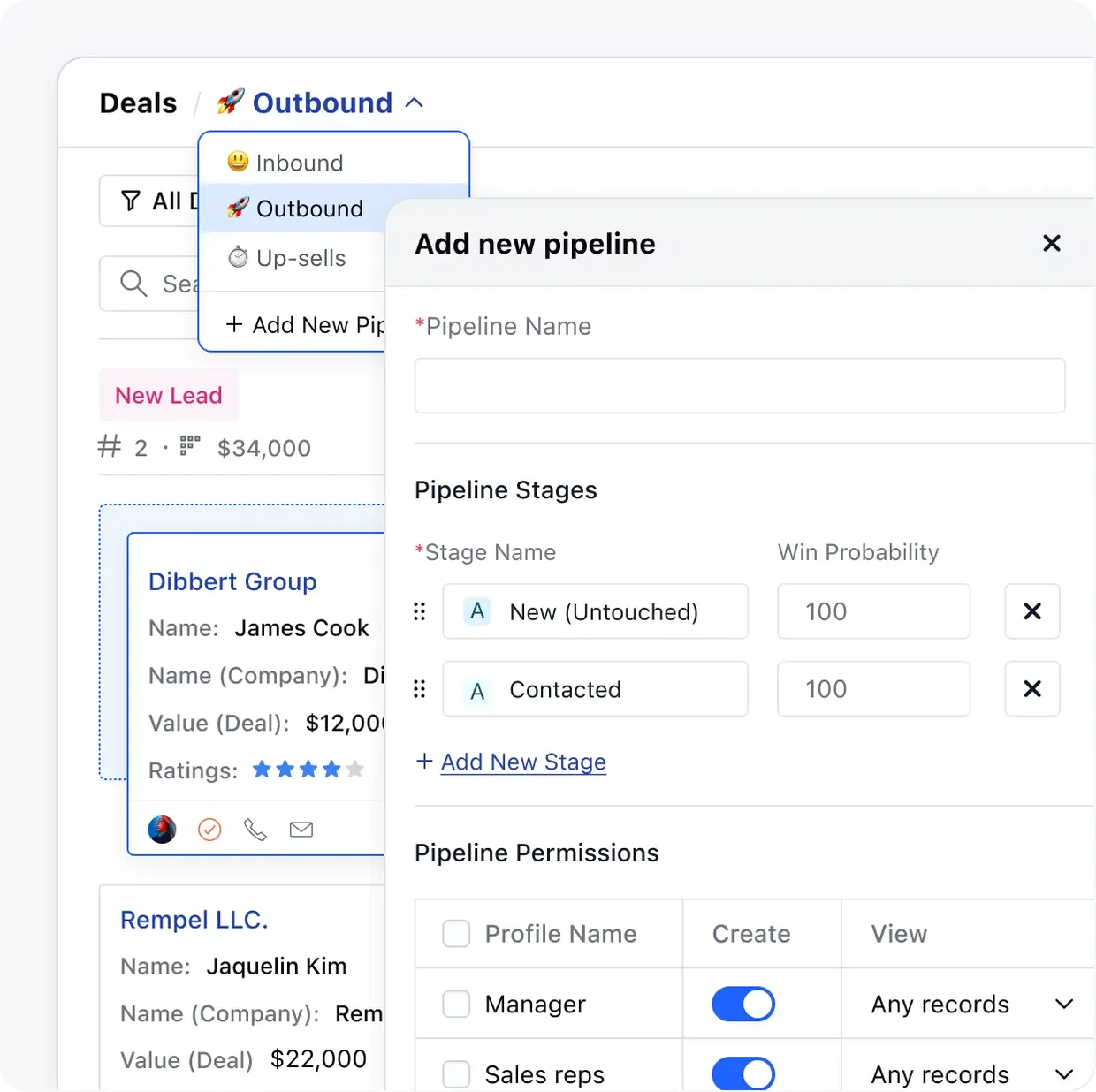
Task: Toggle Create permission for Sales reps
Action: click(743, 1074)
